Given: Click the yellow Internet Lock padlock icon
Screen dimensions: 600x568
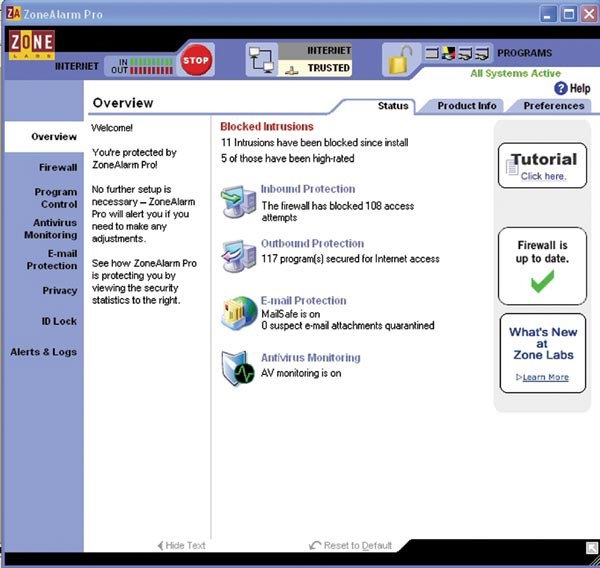Looking at the screenshot, I should (399, 60).
